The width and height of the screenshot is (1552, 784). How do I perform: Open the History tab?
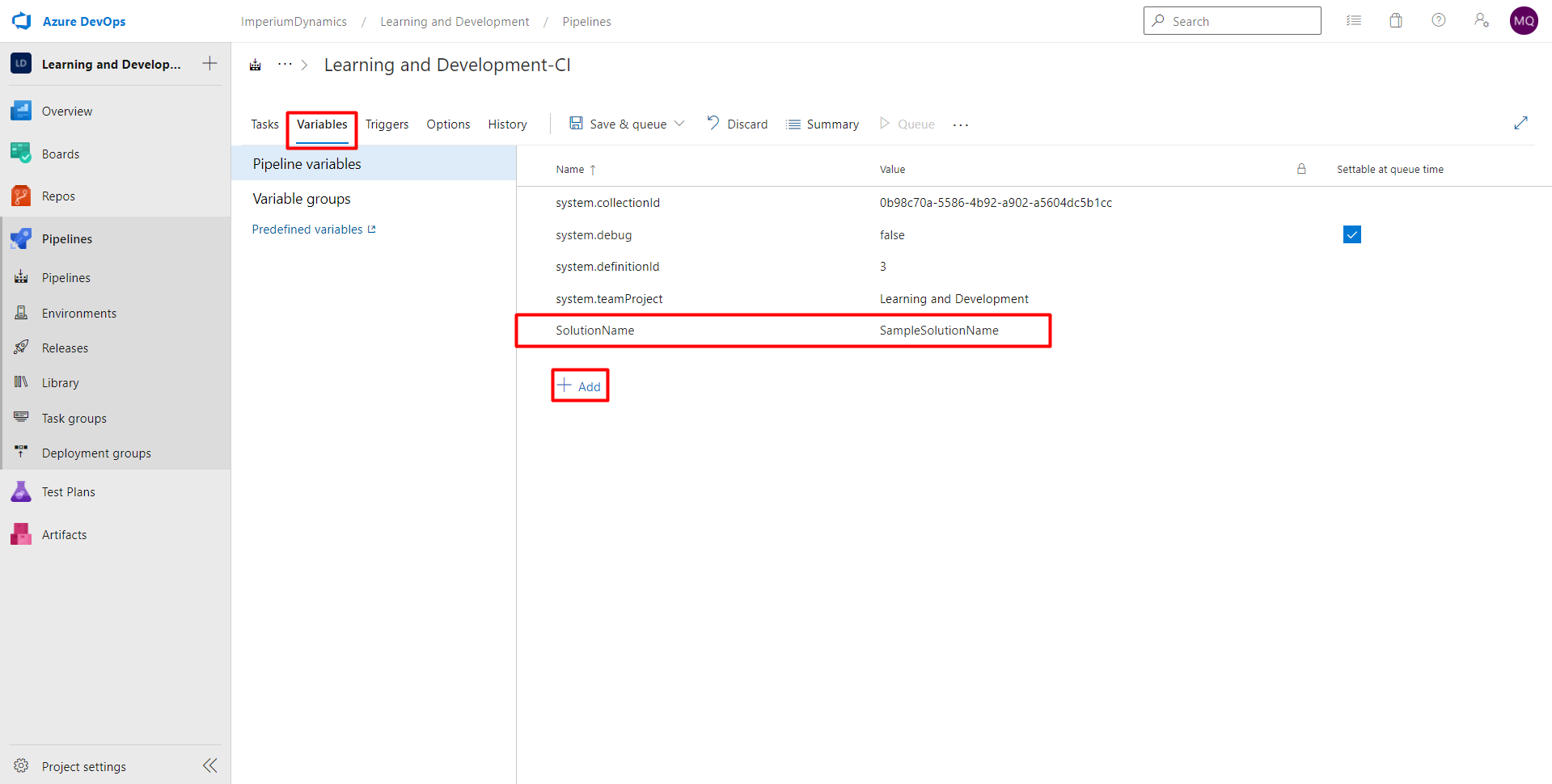click(x=507, y=124)
